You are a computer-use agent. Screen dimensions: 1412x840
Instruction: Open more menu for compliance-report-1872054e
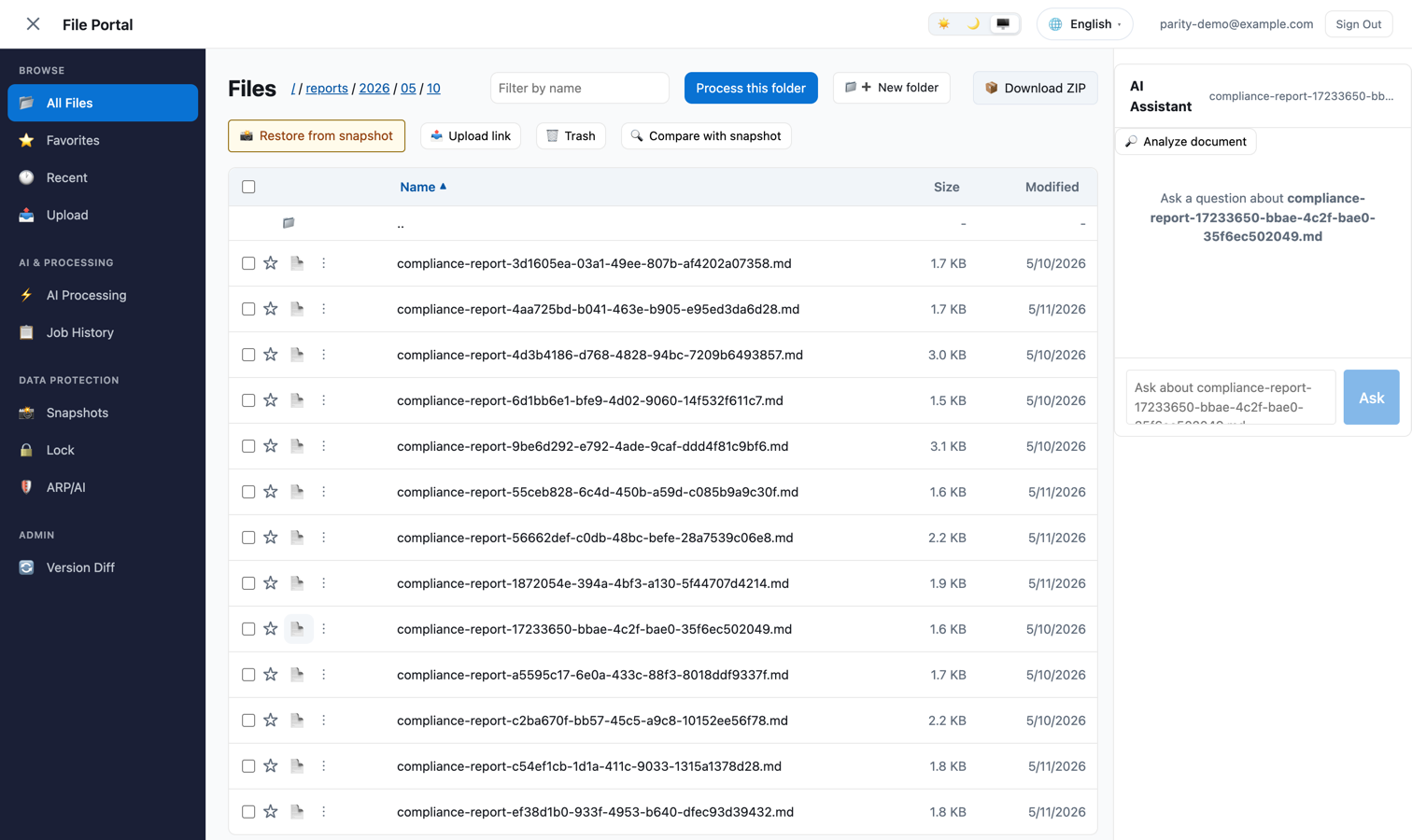click(324, 583)
